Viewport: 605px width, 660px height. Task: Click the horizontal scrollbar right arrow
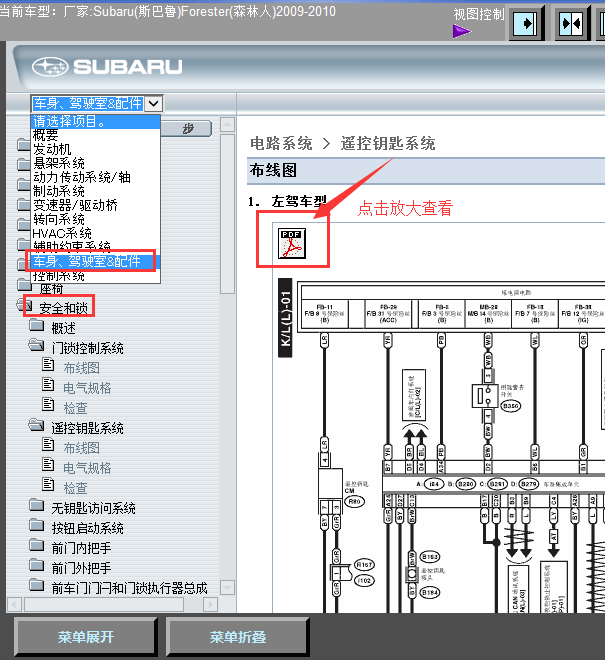[210, 605]
